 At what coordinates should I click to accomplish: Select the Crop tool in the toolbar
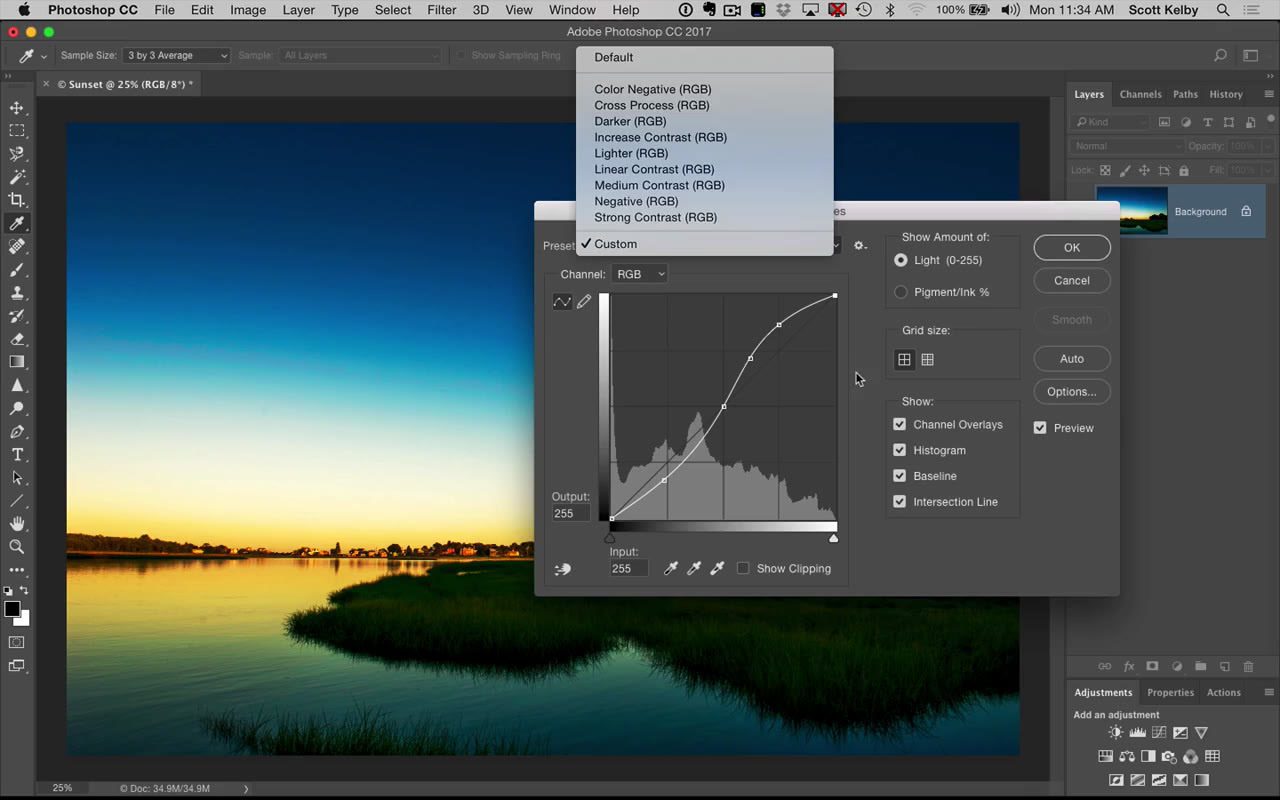click(x=16, y=199)
